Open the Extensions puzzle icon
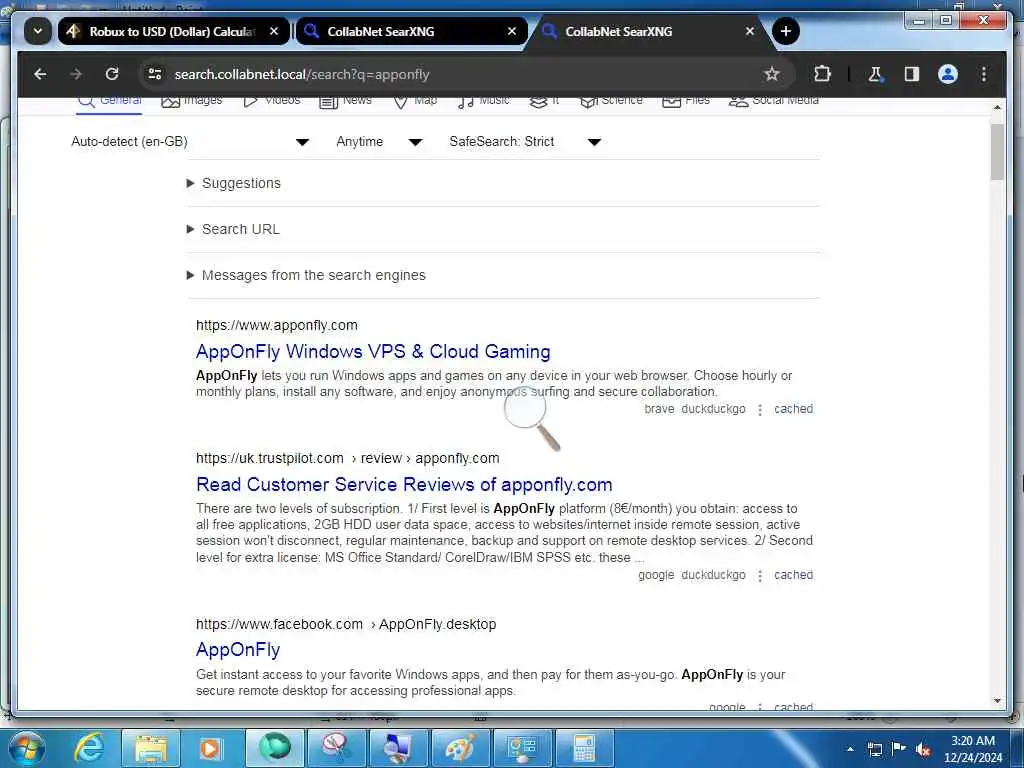1024x768 pixels. coord(822,74)
